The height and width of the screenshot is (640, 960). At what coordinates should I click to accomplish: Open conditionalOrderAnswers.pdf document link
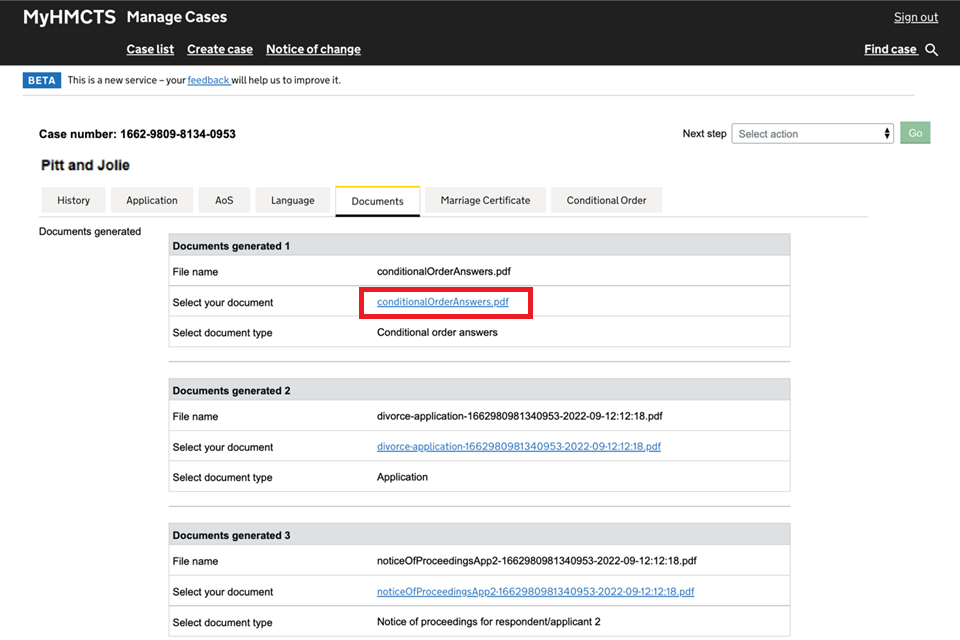tap(443, 302)
